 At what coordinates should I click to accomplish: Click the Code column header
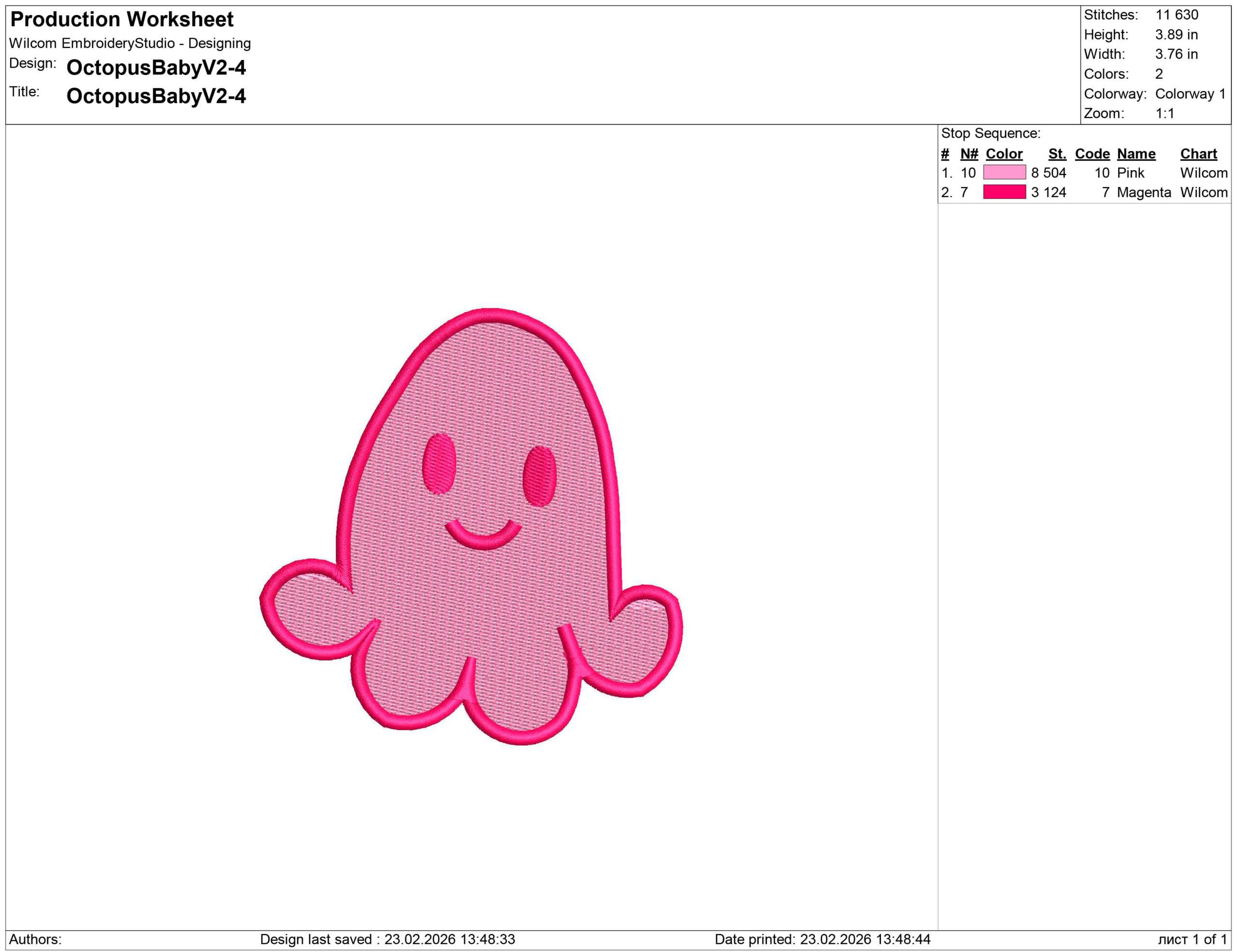(x=1092, y=154)
